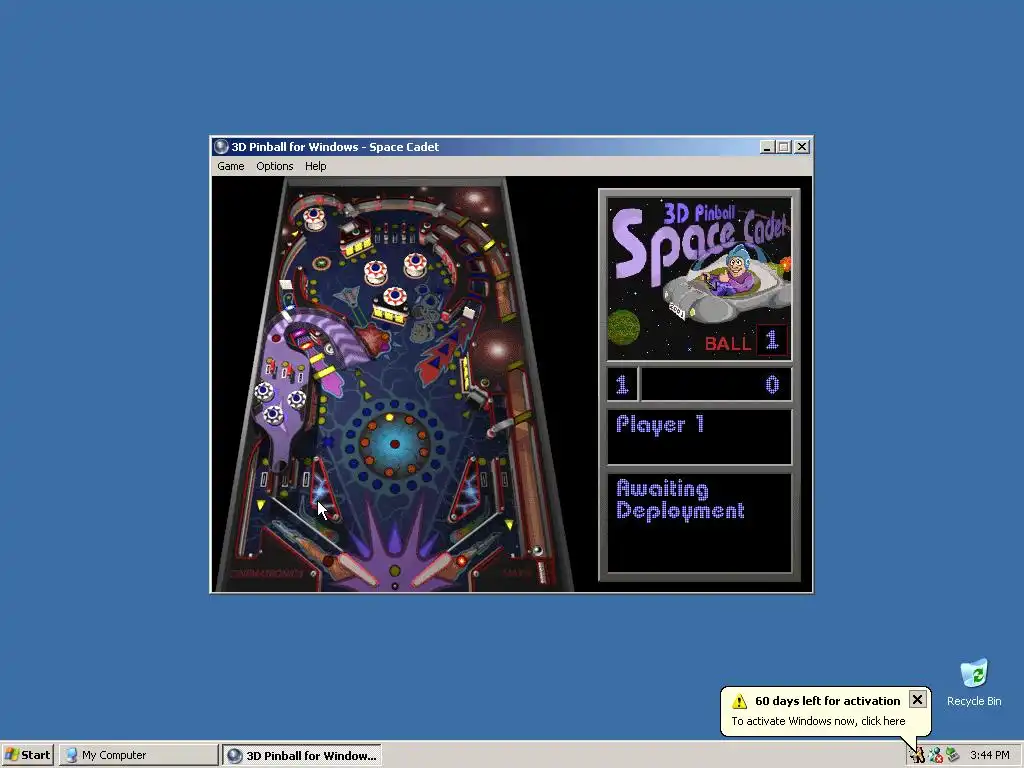Viewport: 1024px width, 768px height.
Task: Open the Game menu
Action: [x=231, y=166]
